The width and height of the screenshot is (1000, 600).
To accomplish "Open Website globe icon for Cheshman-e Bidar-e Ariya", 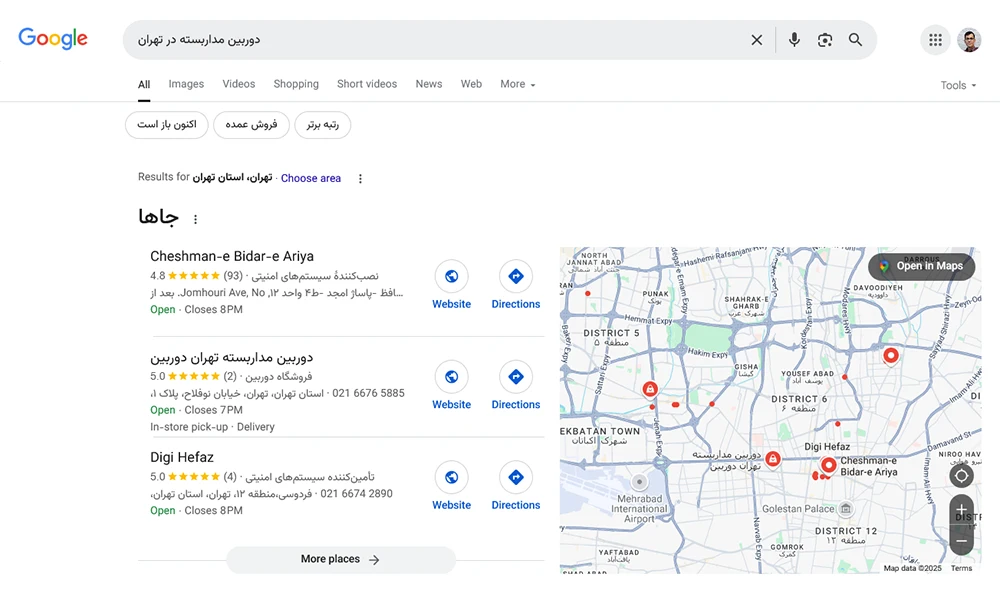I will [452, 276].
